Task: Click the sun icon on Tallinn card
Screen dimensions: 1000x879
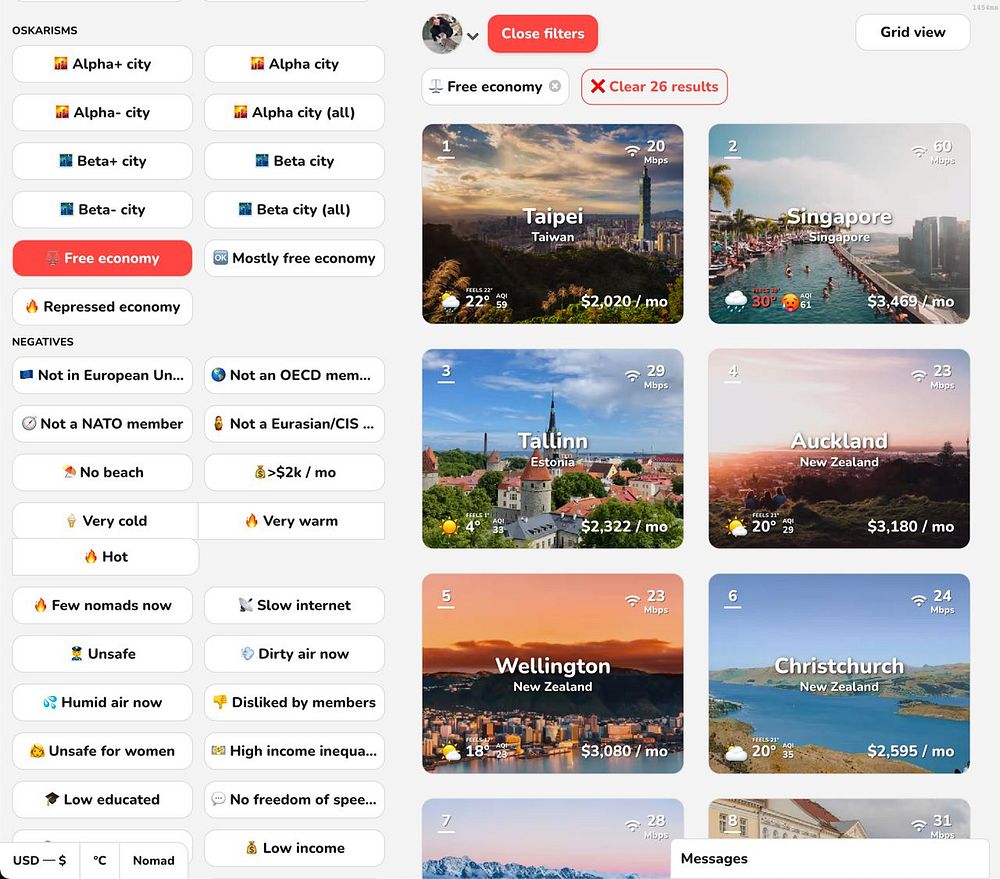Action: click(x=450, y=526)
